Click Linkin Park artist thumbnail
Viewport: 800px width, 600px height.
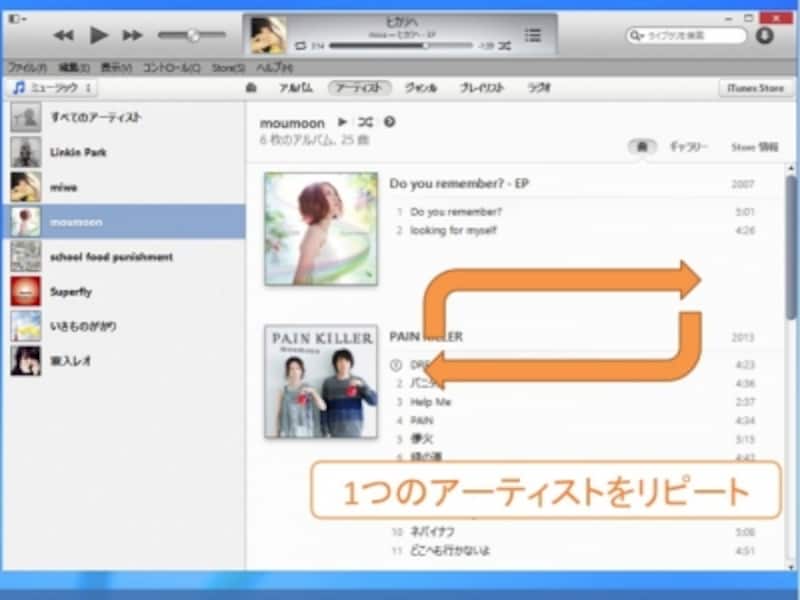coord(26,152)
